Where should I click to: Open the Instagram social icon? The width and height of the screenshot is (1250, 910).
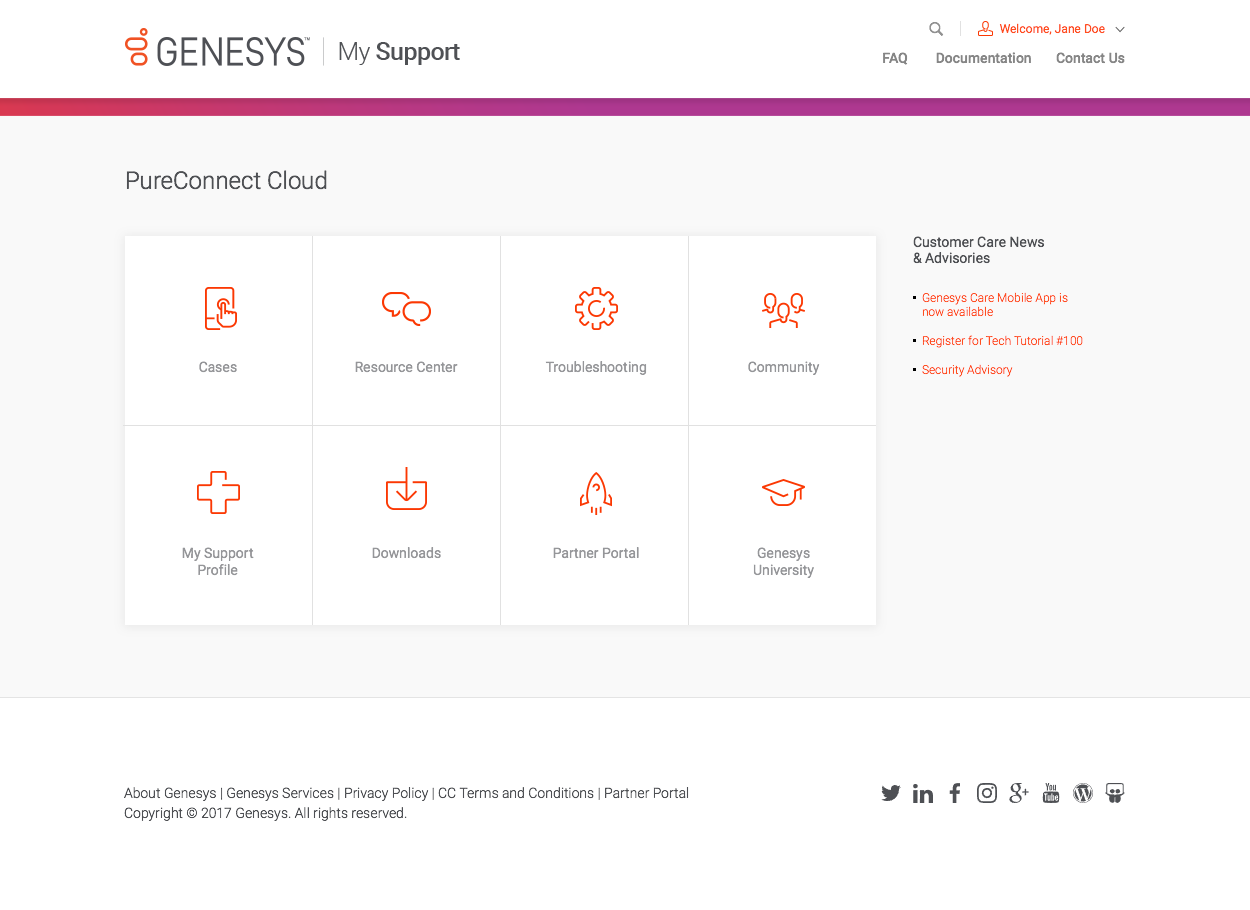[x=987, y=793]
